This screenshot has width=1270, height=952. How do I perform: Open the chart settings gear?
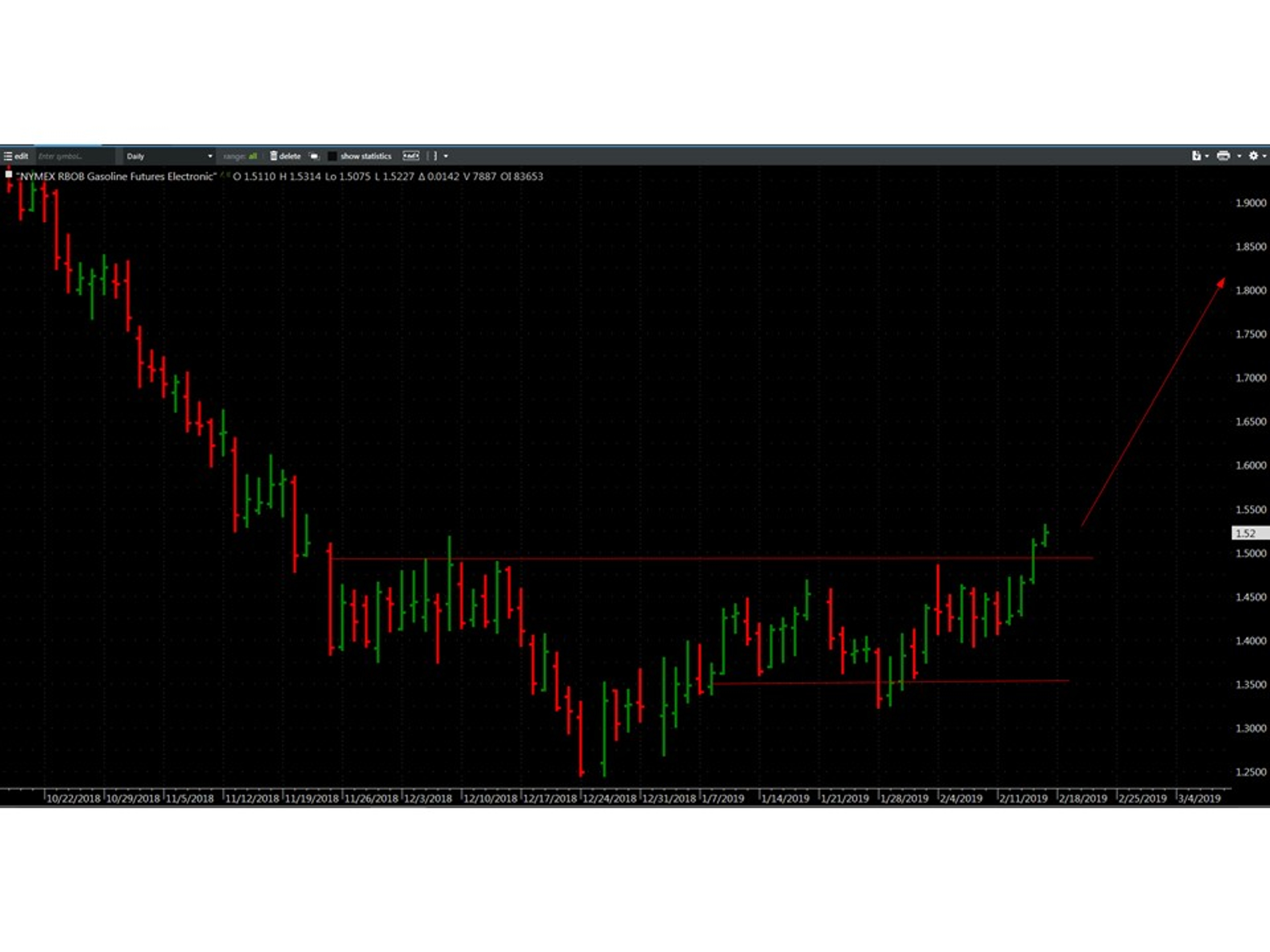(x=1253, y=156)
